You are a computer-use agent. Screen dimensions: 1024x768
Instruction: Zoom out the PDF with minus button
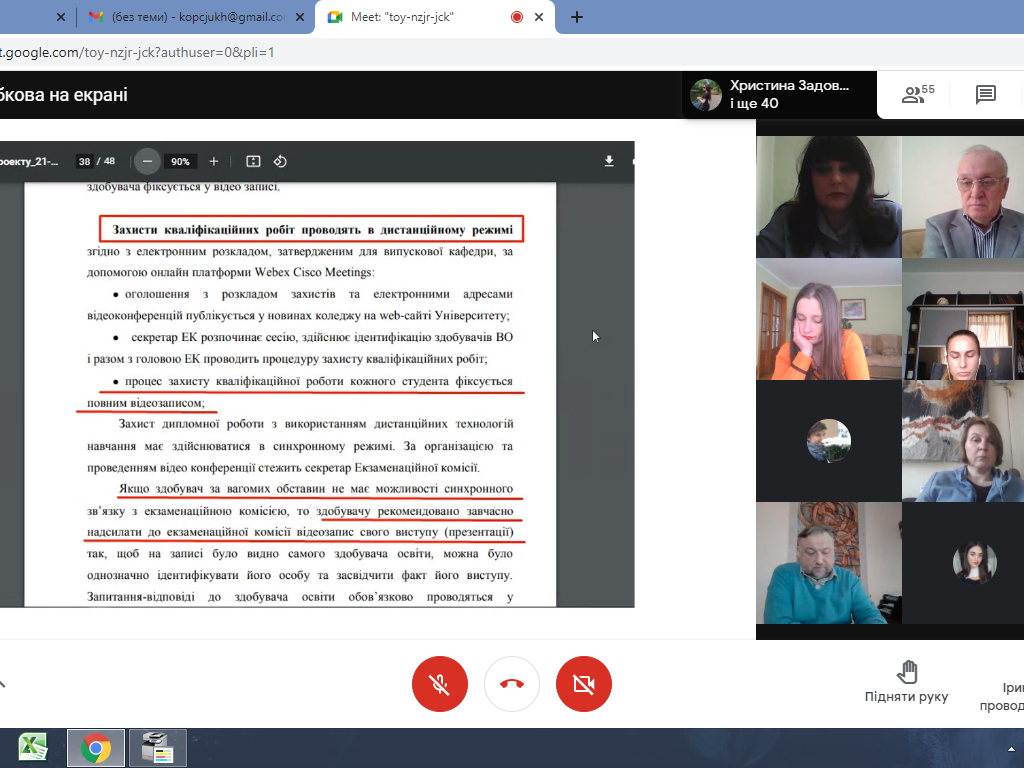(148, 161)
